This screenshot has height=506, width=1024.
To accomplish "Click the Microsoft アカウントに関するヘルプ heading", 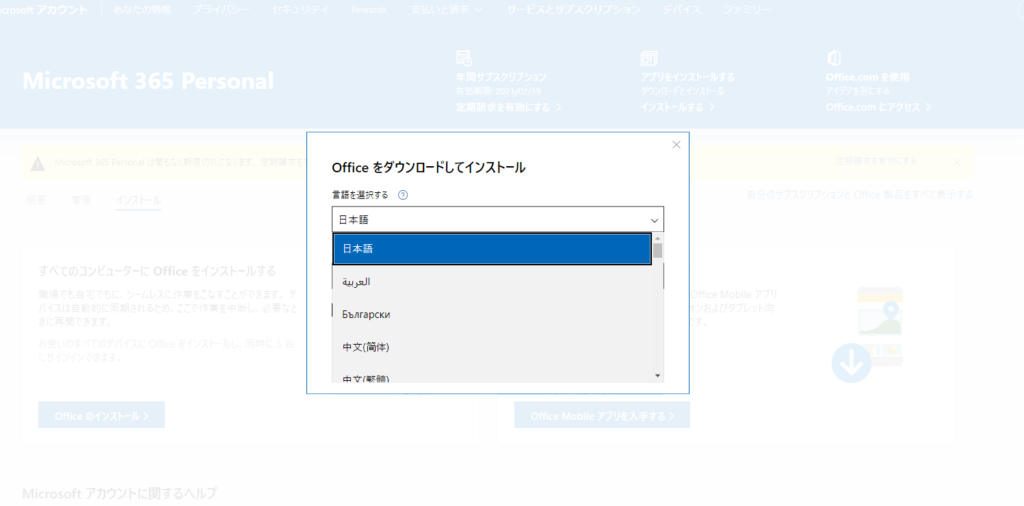I will coord(119,493).
